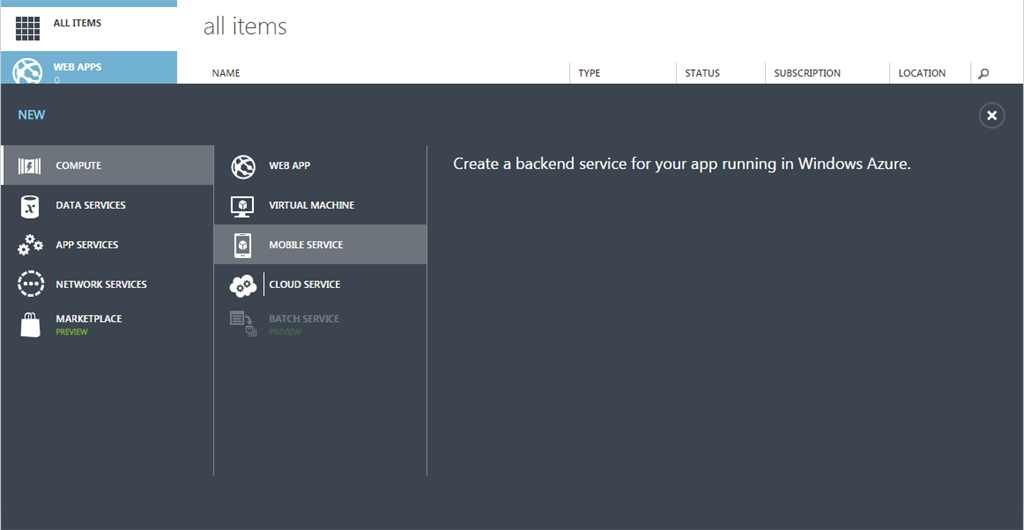Click the NEW panel title

pos(31,116)
